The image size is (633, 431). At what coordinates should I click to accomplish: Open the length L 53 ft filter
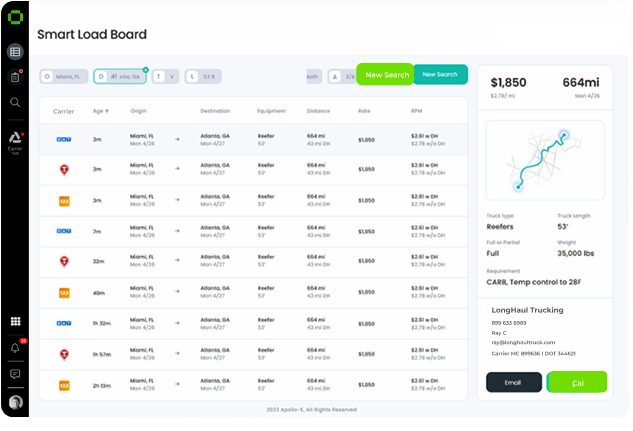click(x=203, y=77)
